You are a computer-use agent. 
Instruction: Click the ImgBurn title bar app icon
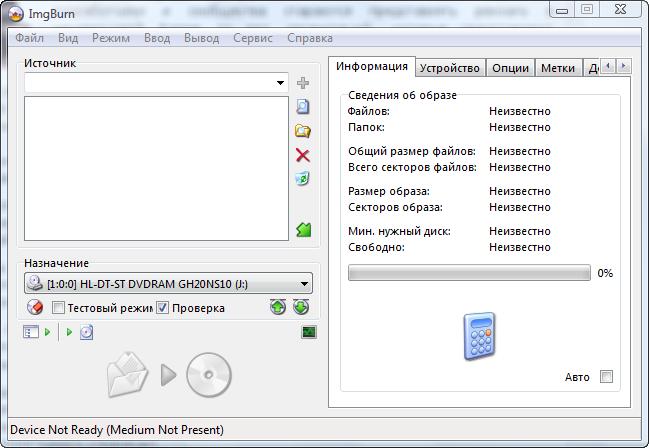pos(16,14)
